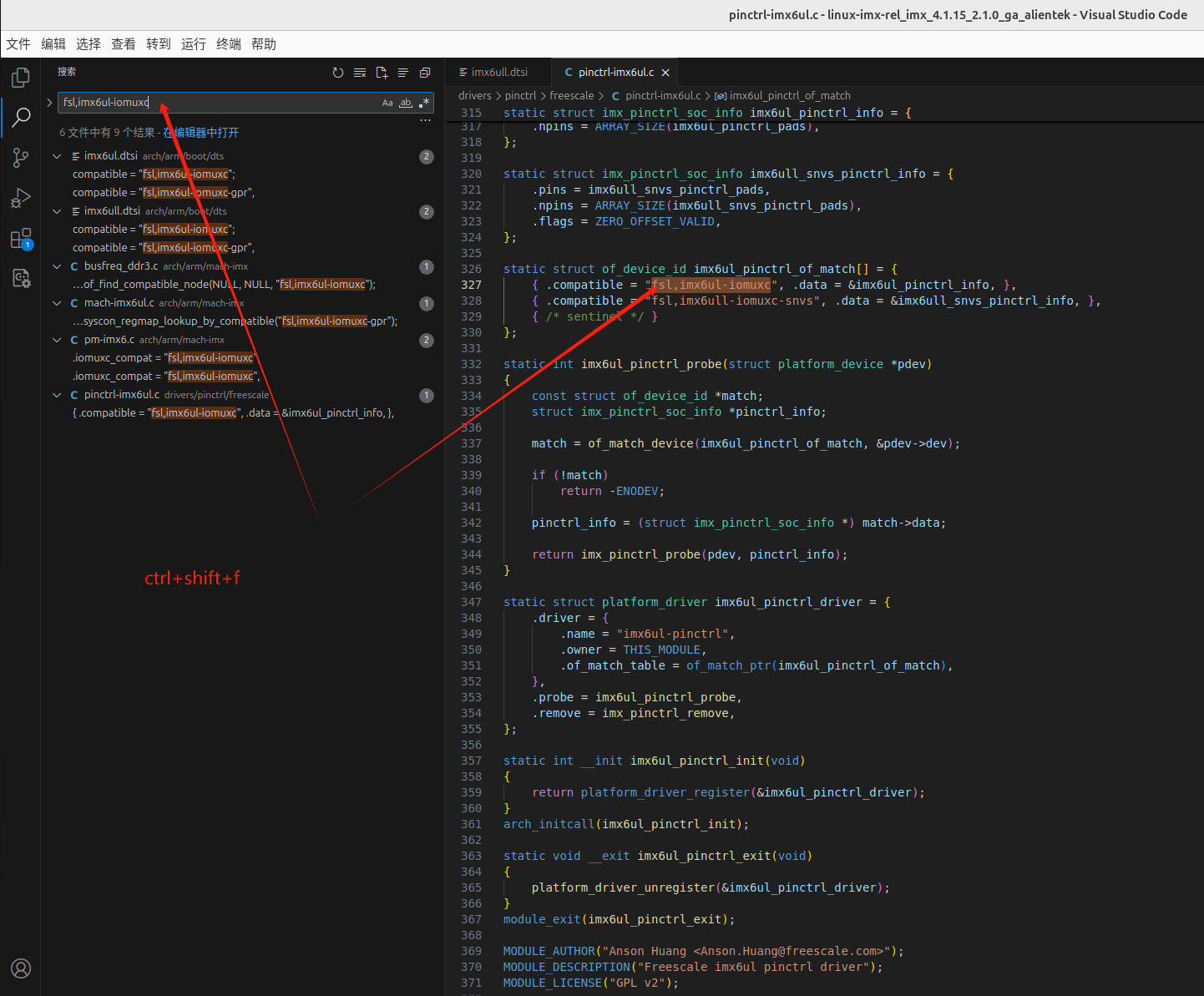Open the 运行 (Run) menu
Screen dimensions: 1204x996
click(x=194, y=44)
